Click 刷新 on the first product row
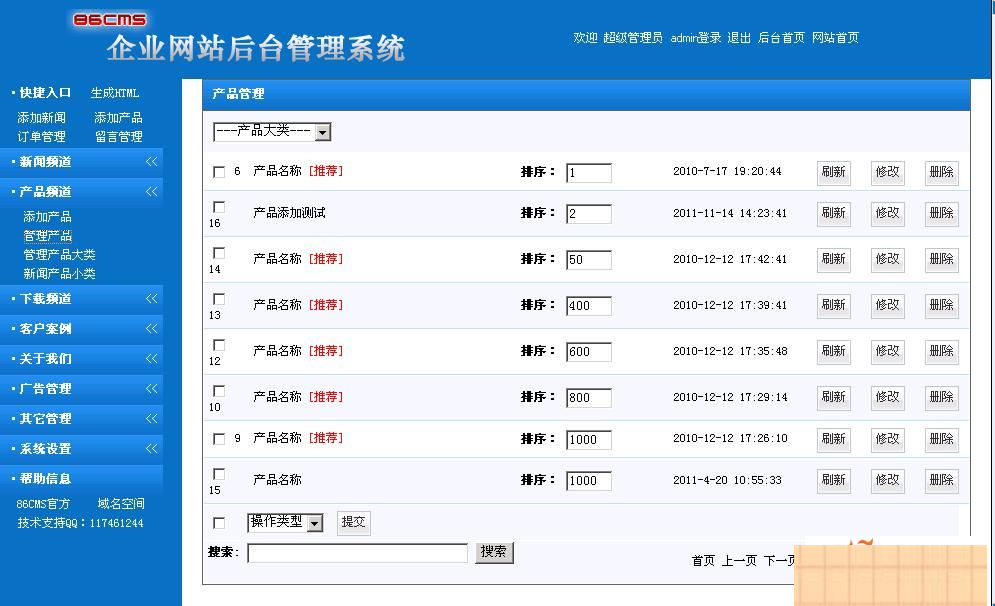This screenshot has height=606, width=995. click(x=833, y=172)
